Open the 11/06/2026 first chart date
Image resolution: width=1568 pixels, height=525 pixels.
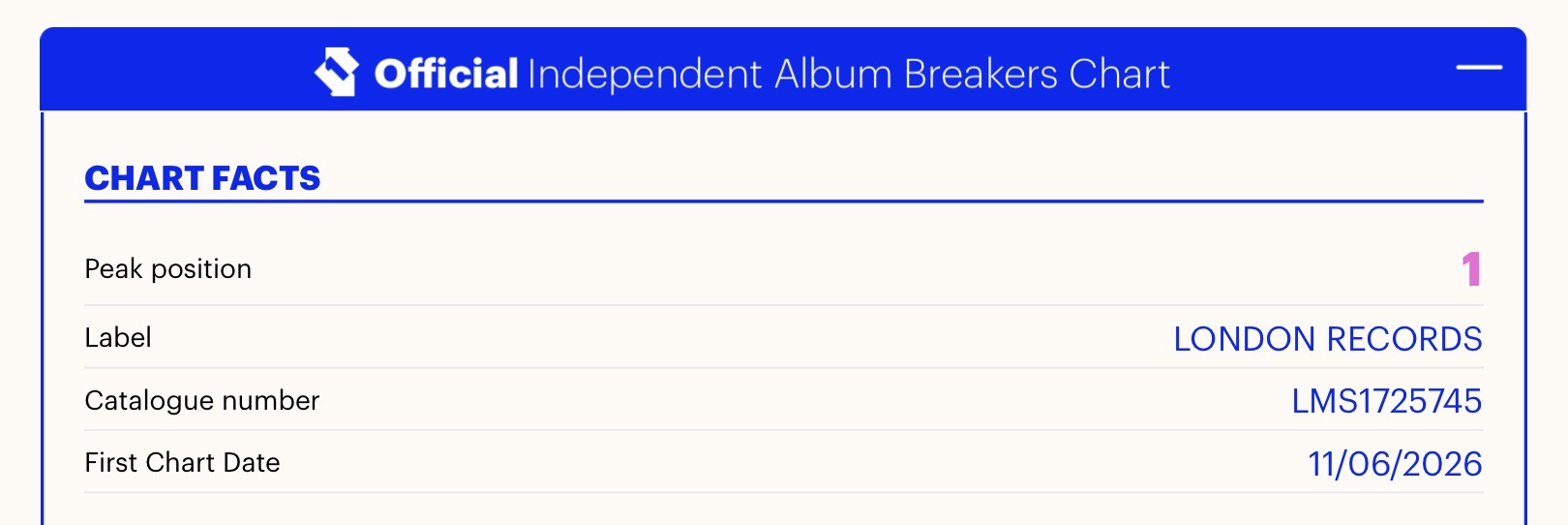tap(1395, 464)
